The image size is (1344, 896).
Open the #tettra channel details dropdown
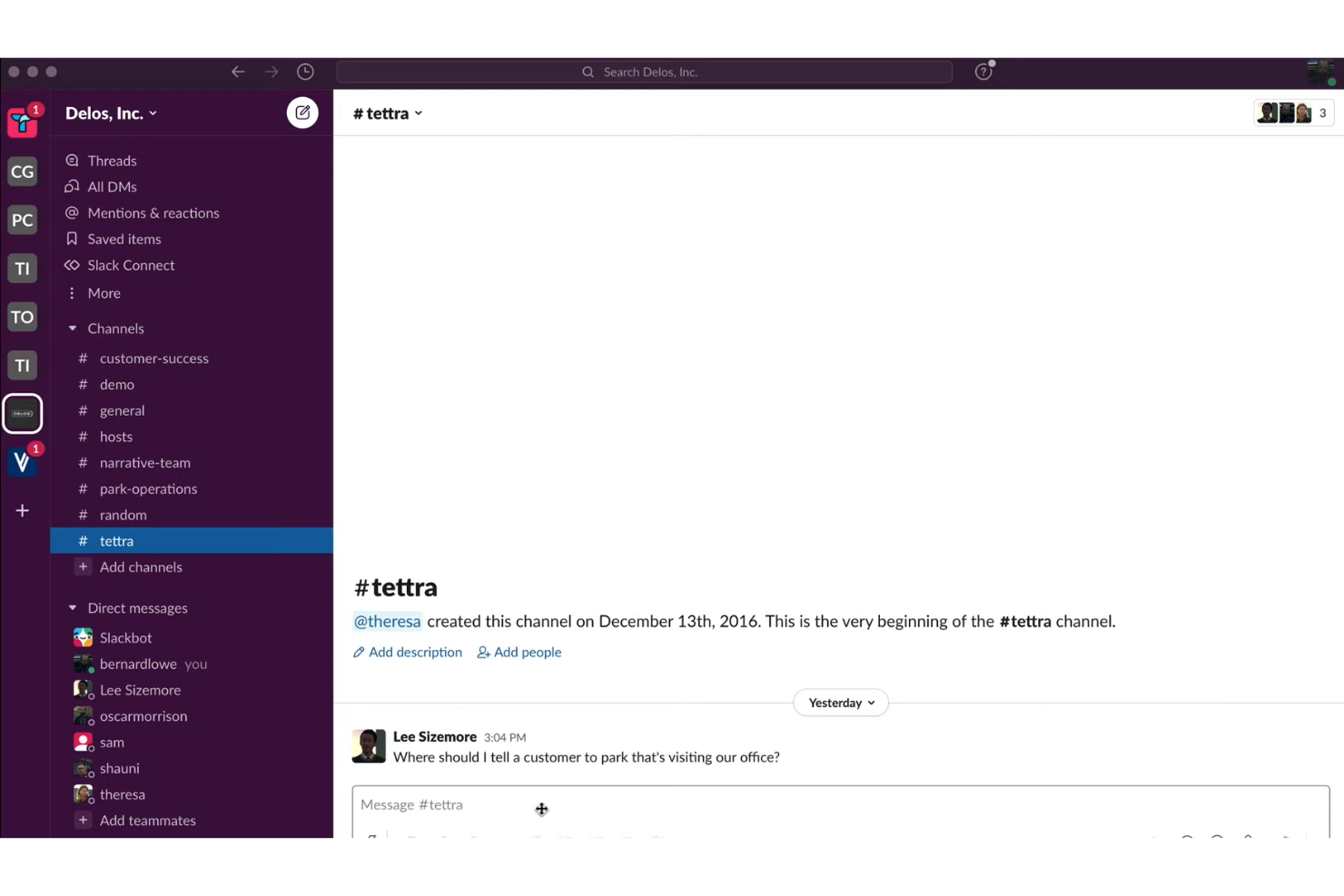(x=388, y=113)
